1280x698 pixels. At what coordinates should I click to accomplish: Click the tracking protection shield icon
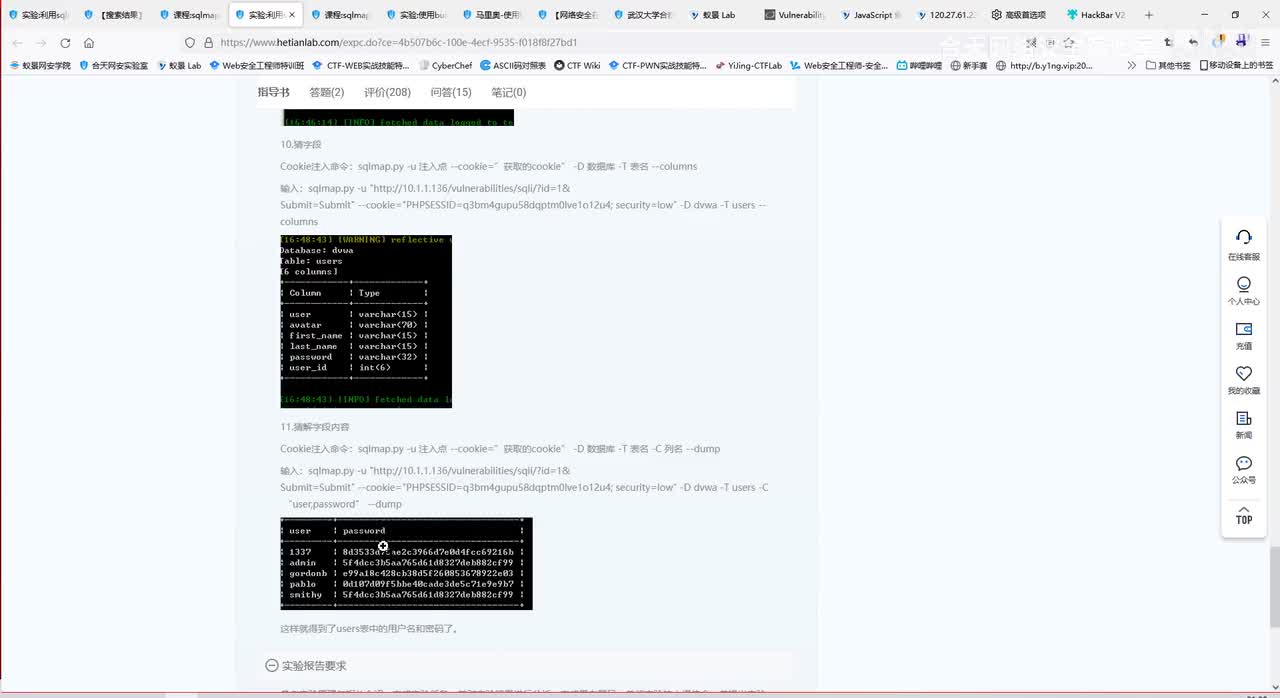click(190, 43)
